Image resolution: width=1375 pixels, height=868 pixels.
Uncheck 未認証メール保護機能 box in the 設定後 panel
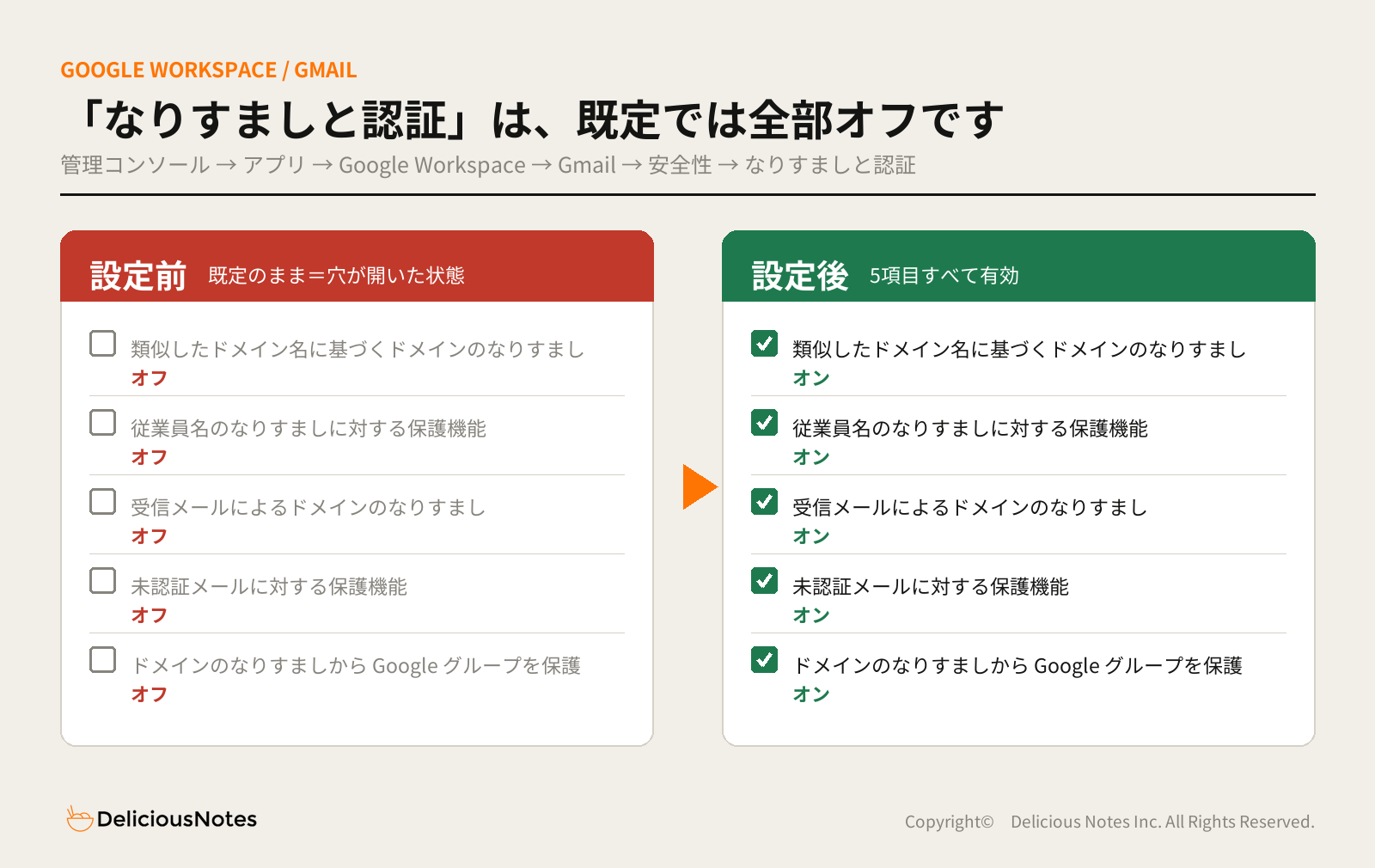pos(765,581)
